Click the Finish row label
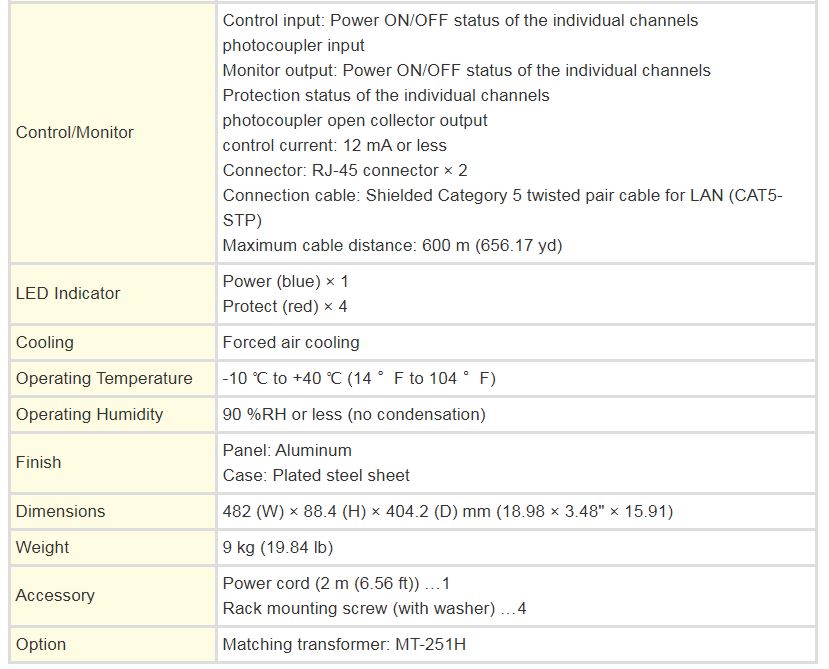 pos(39,462)
